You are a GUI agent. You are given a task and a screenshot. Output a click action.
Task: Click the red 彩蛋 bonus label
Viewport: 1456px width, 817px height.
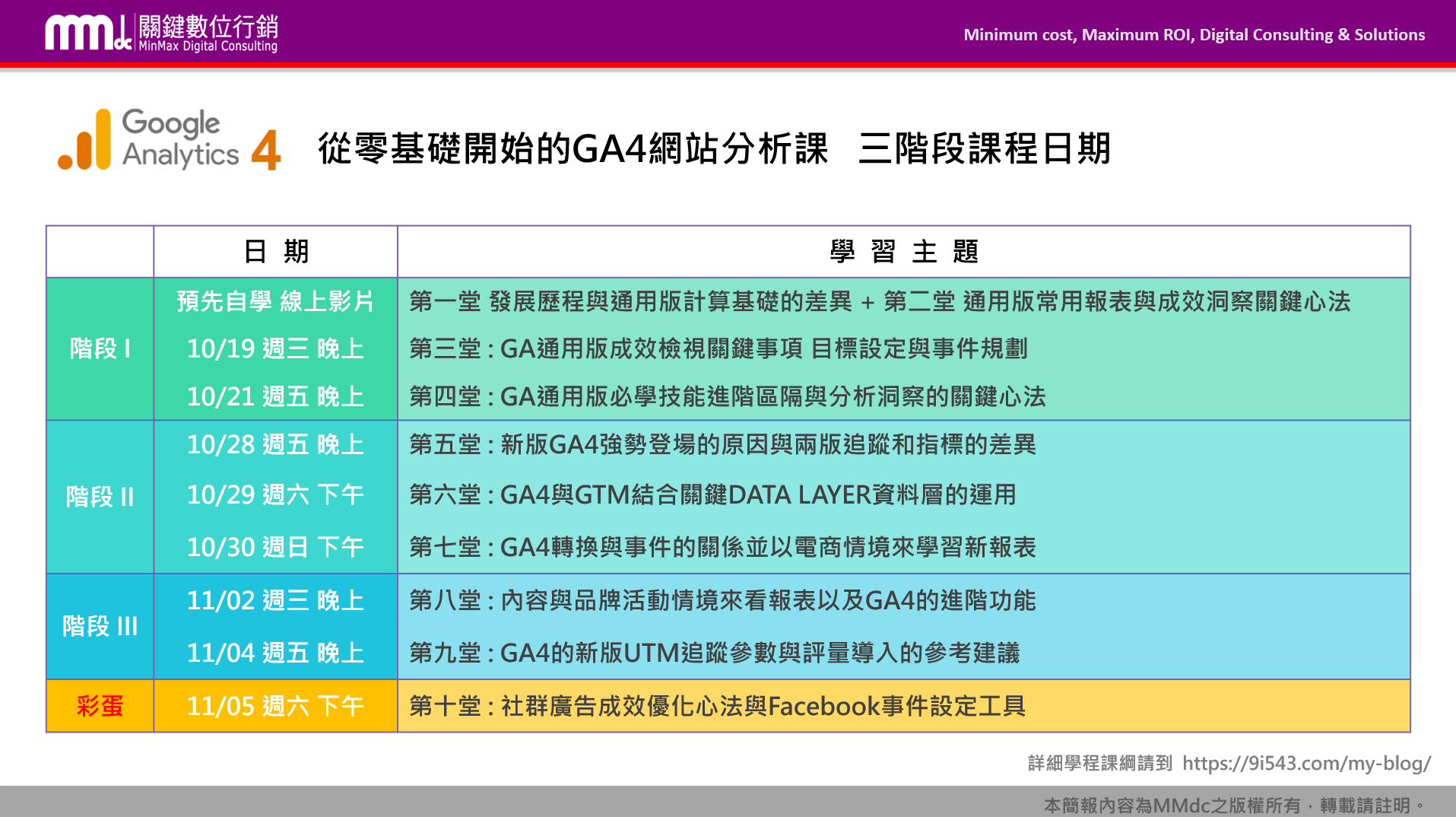point(100,706)
